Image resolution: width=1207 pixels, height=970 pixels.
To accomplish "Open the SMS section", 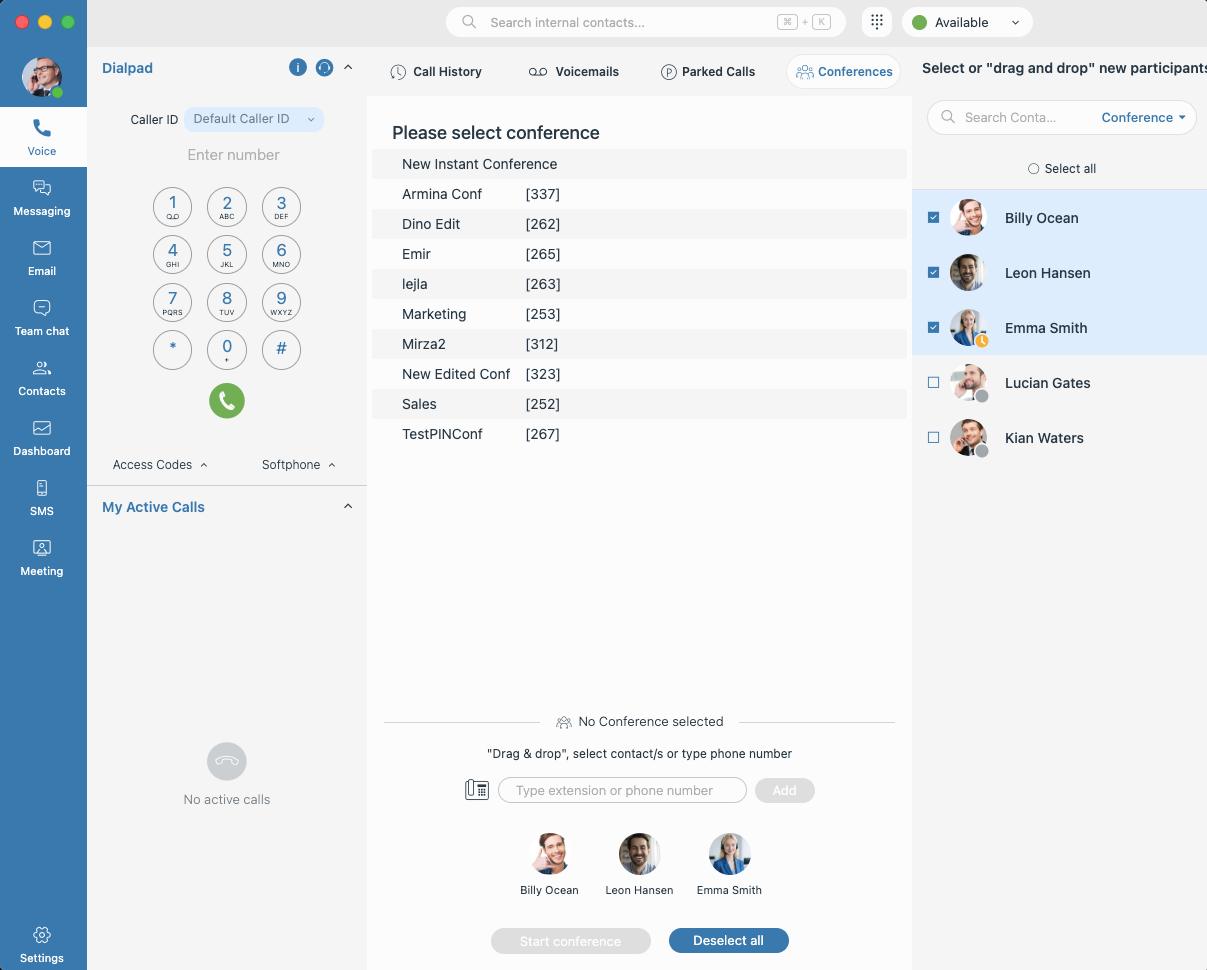I will (x=42, y=497).
